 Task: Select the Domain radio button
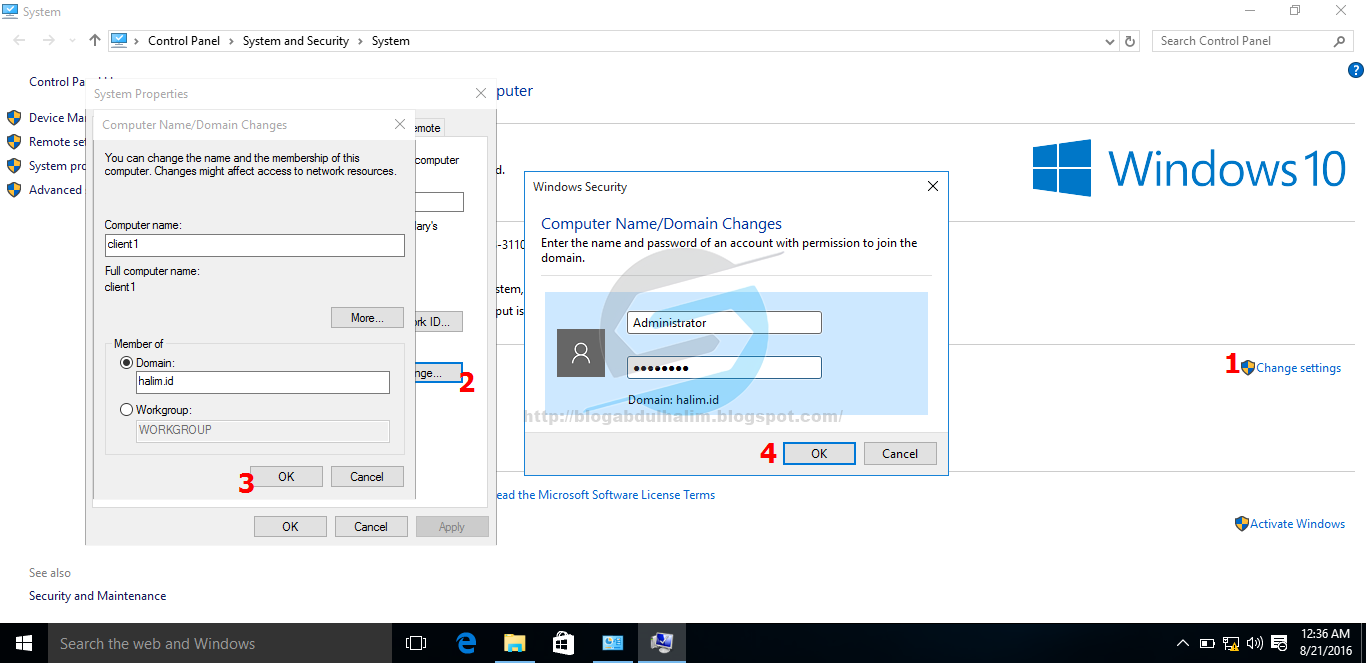pos(126,362)
